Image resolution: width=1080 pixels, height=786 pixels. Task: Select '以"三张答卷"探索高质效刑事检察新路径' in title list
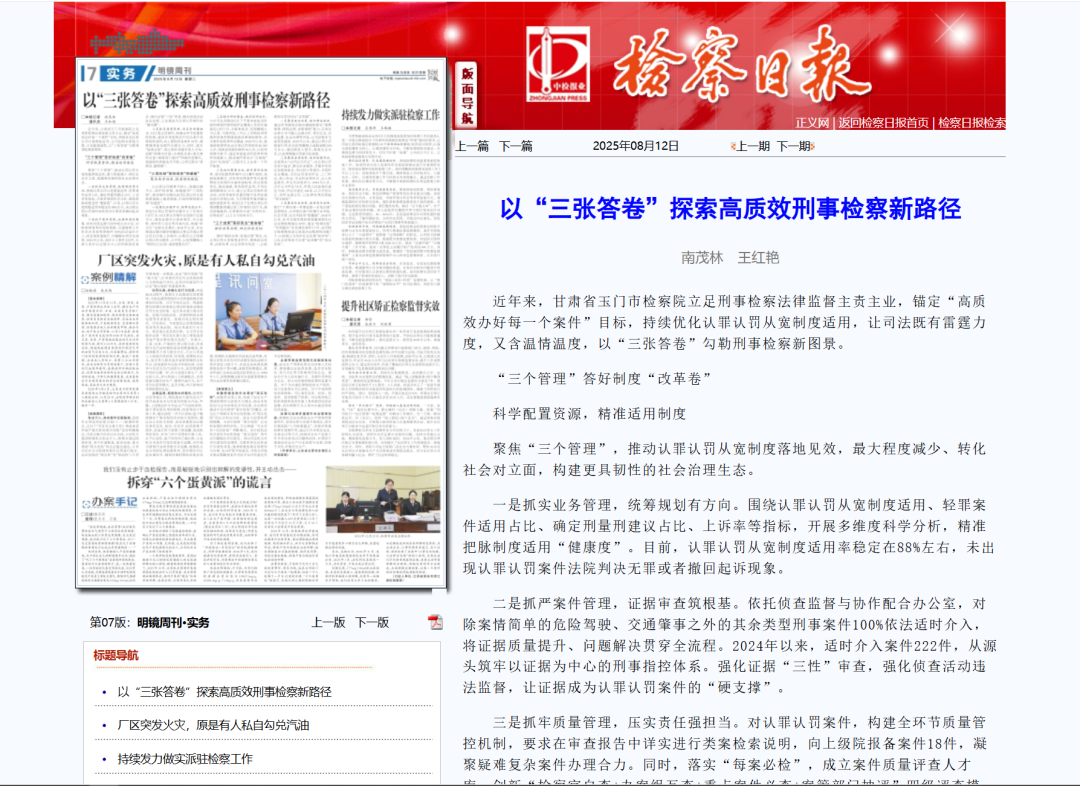[224, 691]
